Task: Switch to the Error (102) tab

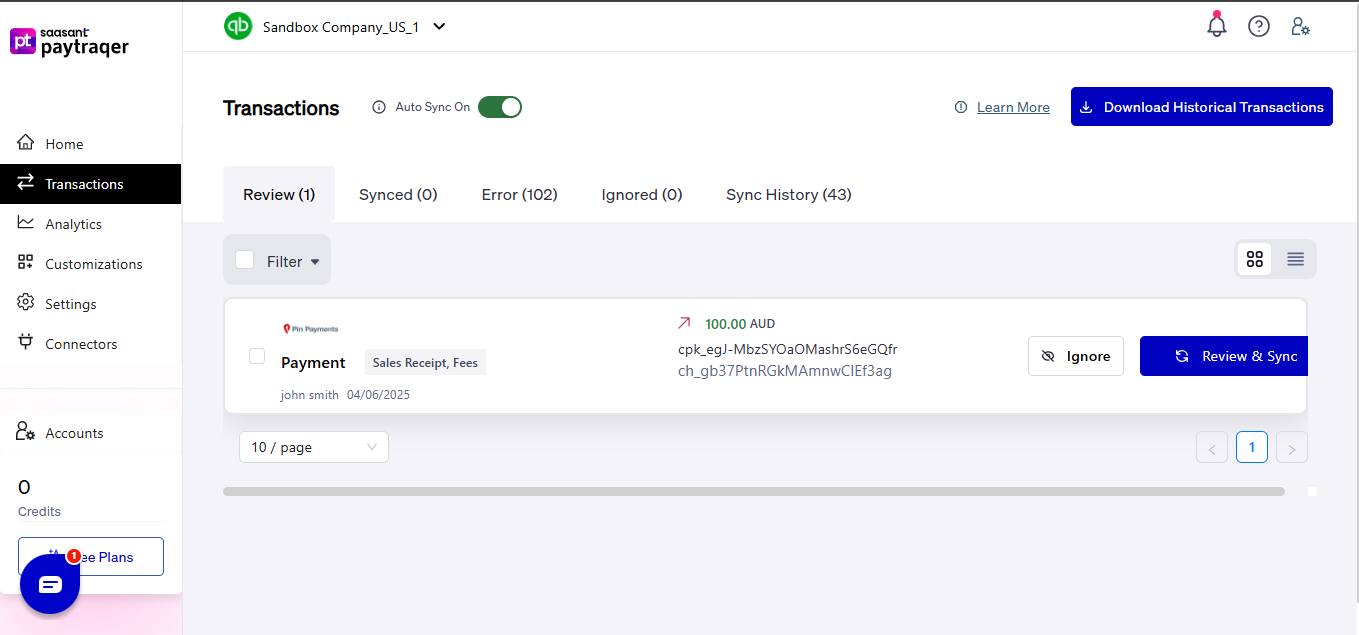Action: tap(519, 194)
